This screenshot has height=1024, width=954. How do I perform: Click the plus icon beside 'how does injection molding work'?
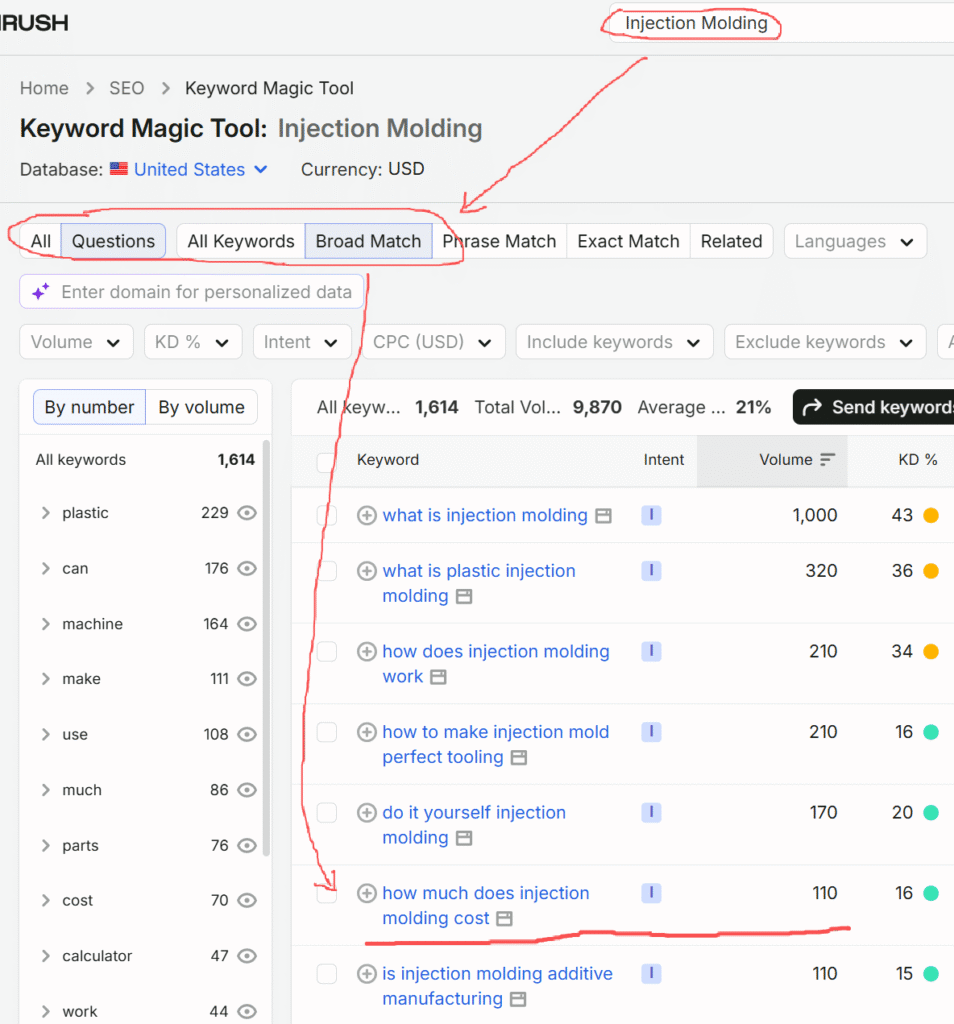pyautogui.click(x=366, y=651)
